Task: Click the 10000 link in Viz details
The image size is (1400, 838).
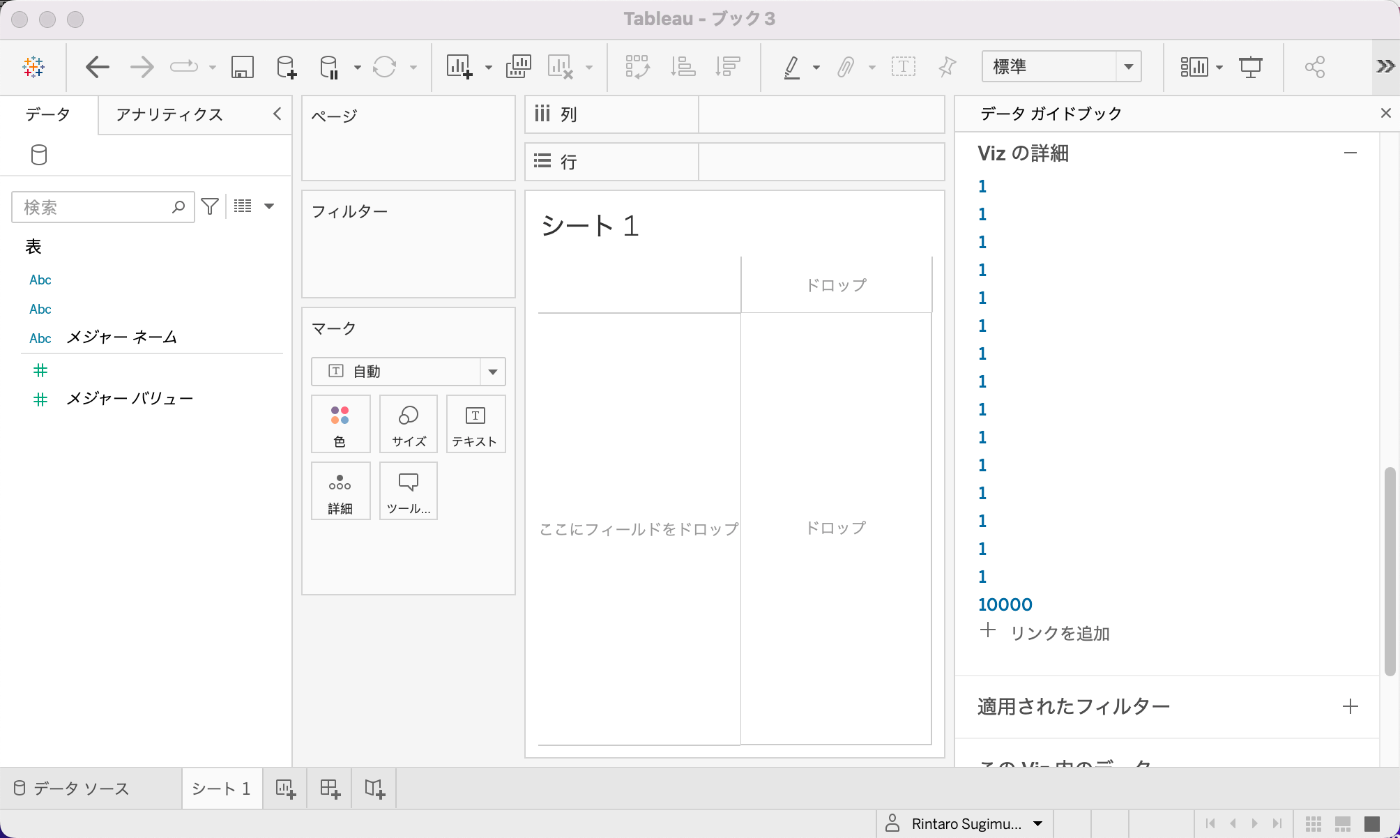Action: click(x=1005, y=604)
